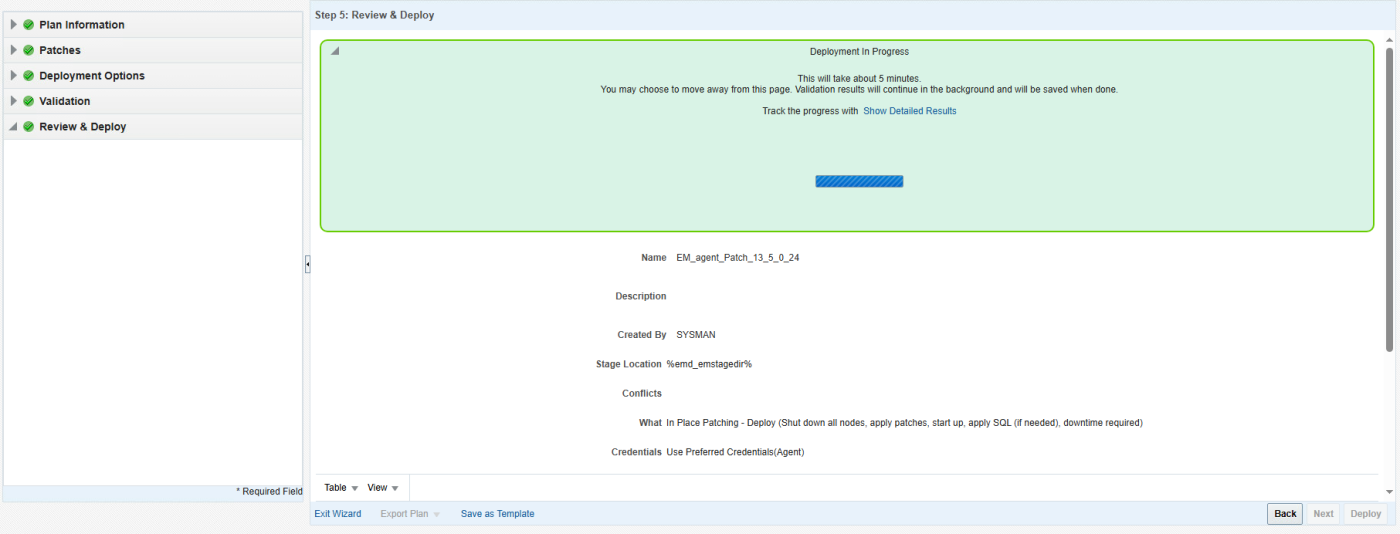Open the Table menu

pos(341,488)
